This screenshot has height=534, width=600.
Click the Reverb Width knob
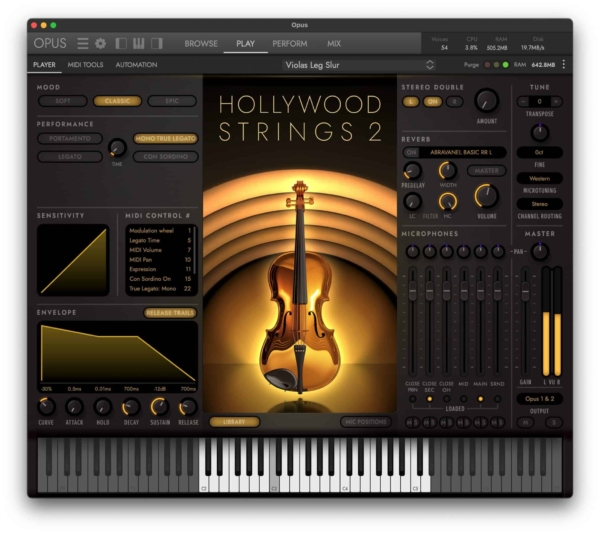click(447, 171)
